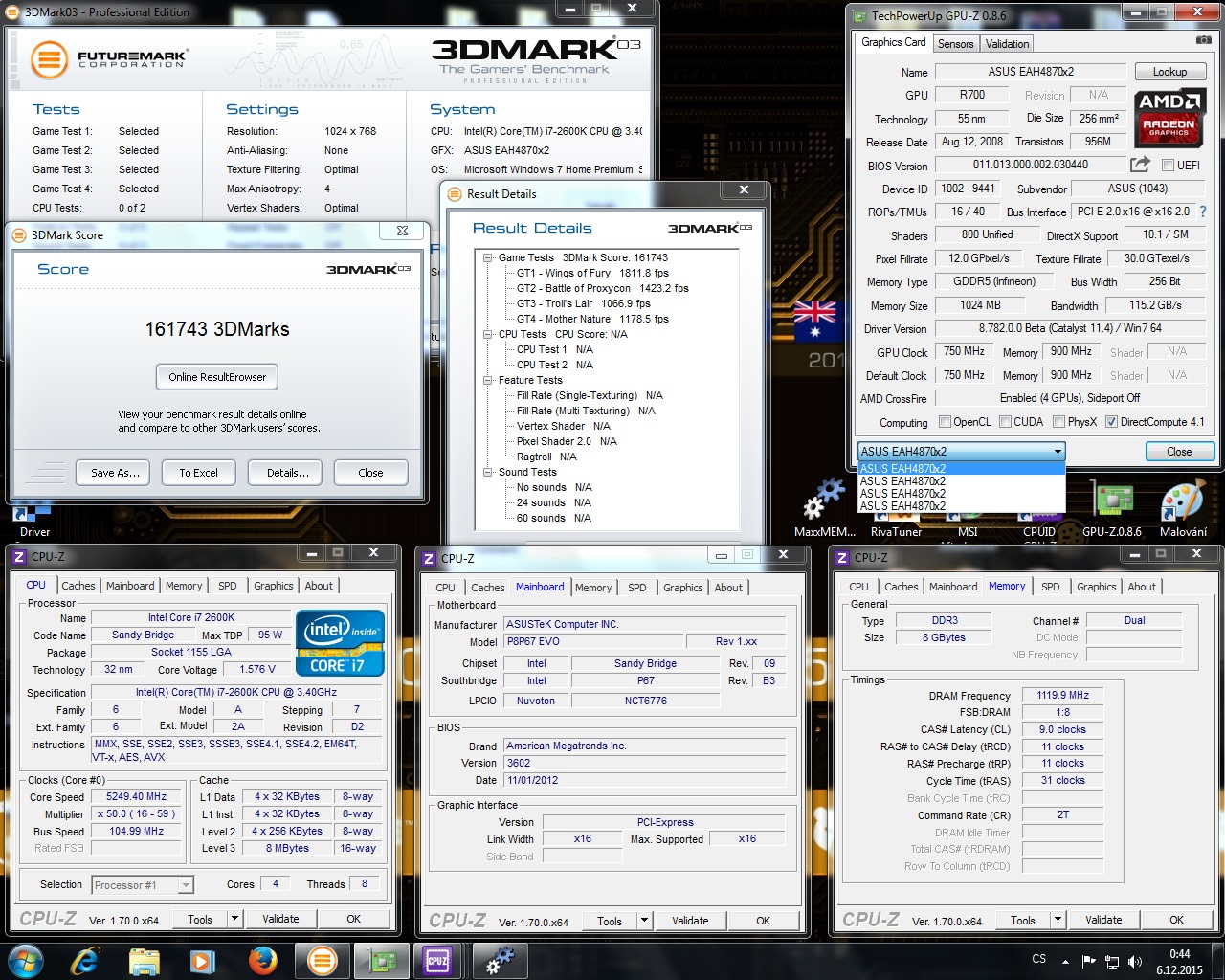Viewport: 1225px width, 980px height.
Task: Toggle the UEFI checkbox in GPU-Z
Action: [1168, 165]
